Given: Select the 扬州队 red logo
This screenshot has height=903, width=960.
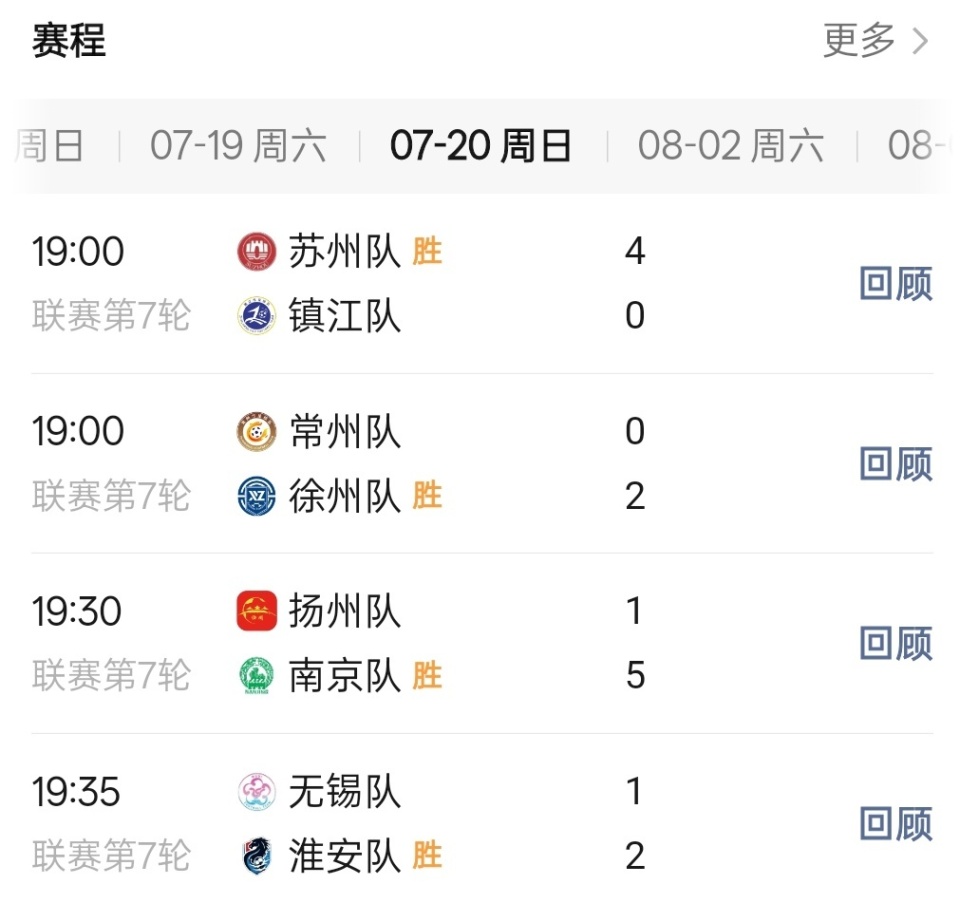Looking at the screenshot, I should [257, 611].
